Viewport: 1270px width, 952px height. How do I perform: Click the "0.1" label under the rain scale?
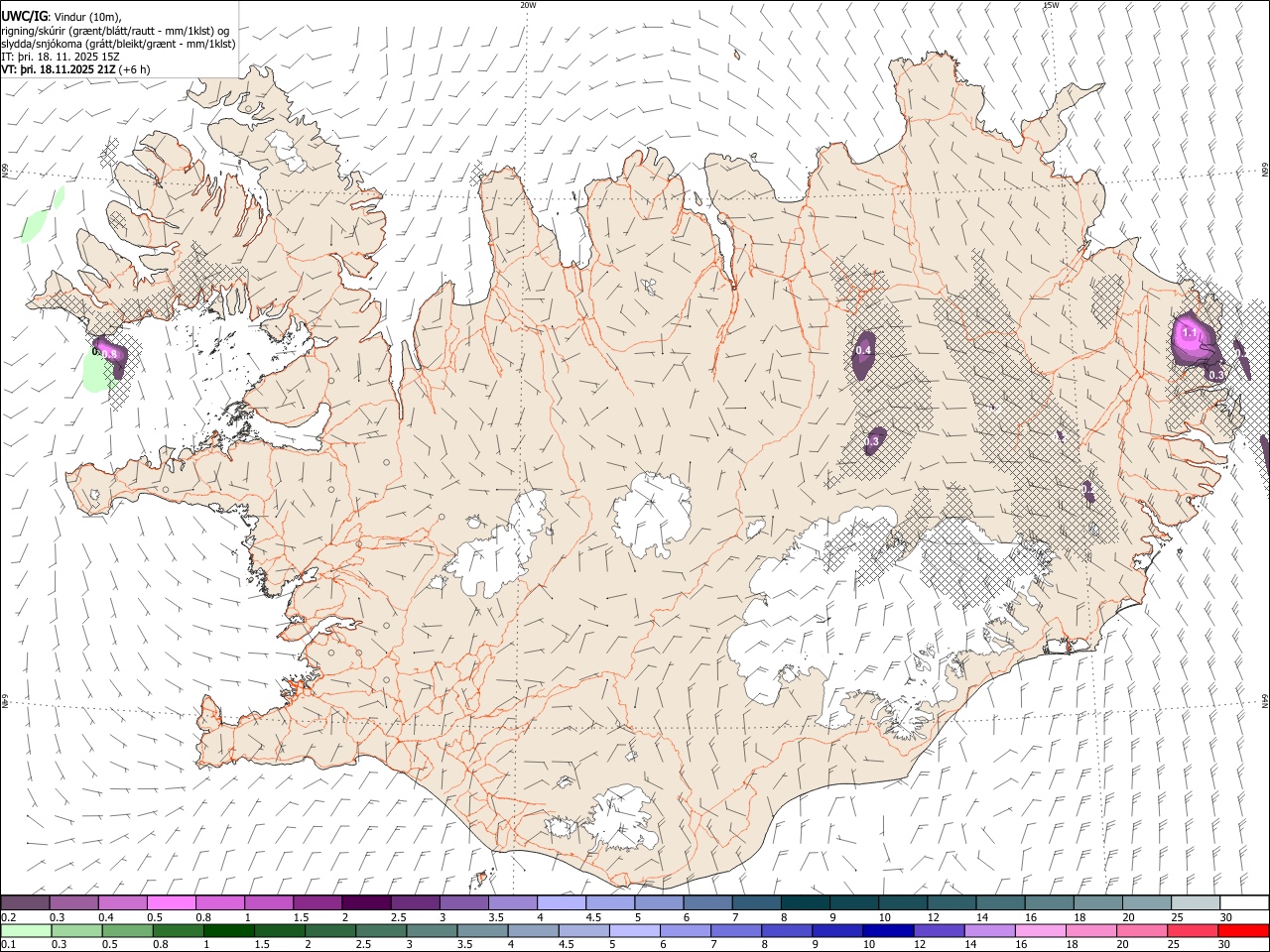(x=7, y=944)
